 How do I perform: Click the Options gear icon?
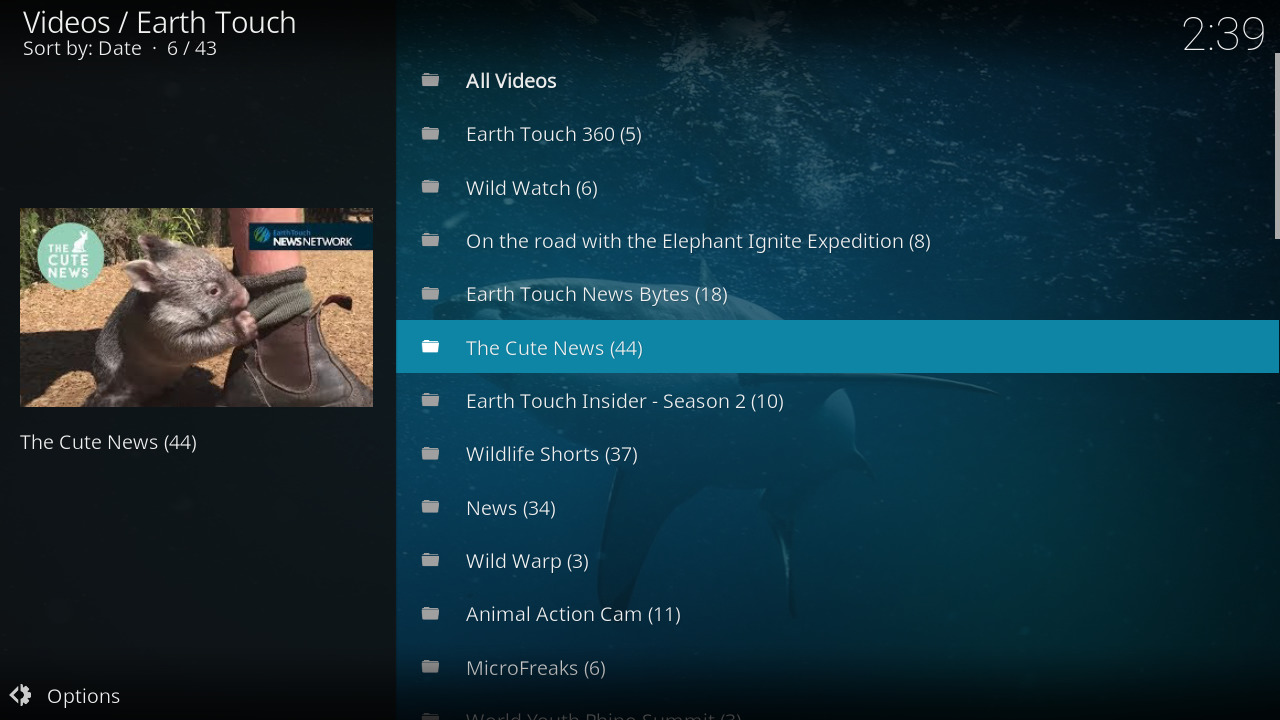(x=21, y=695)
